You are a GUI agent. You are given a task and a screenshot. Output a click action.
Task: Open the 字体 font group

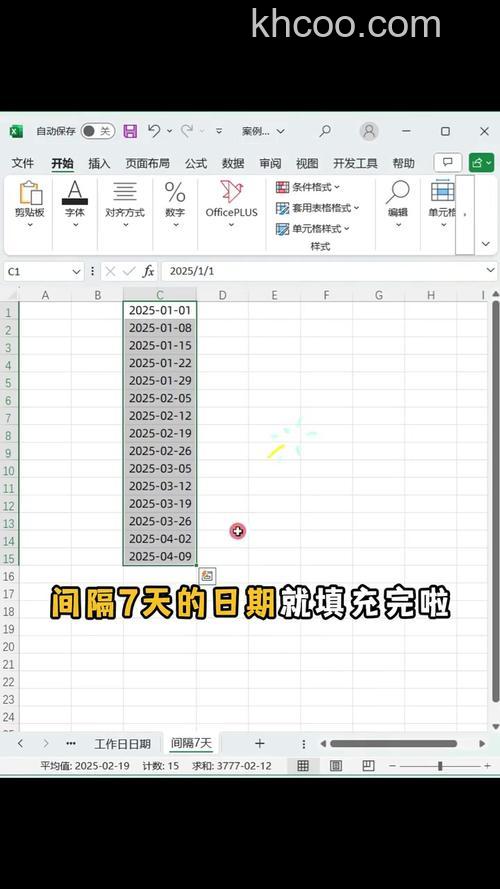(x=75, y=205)
